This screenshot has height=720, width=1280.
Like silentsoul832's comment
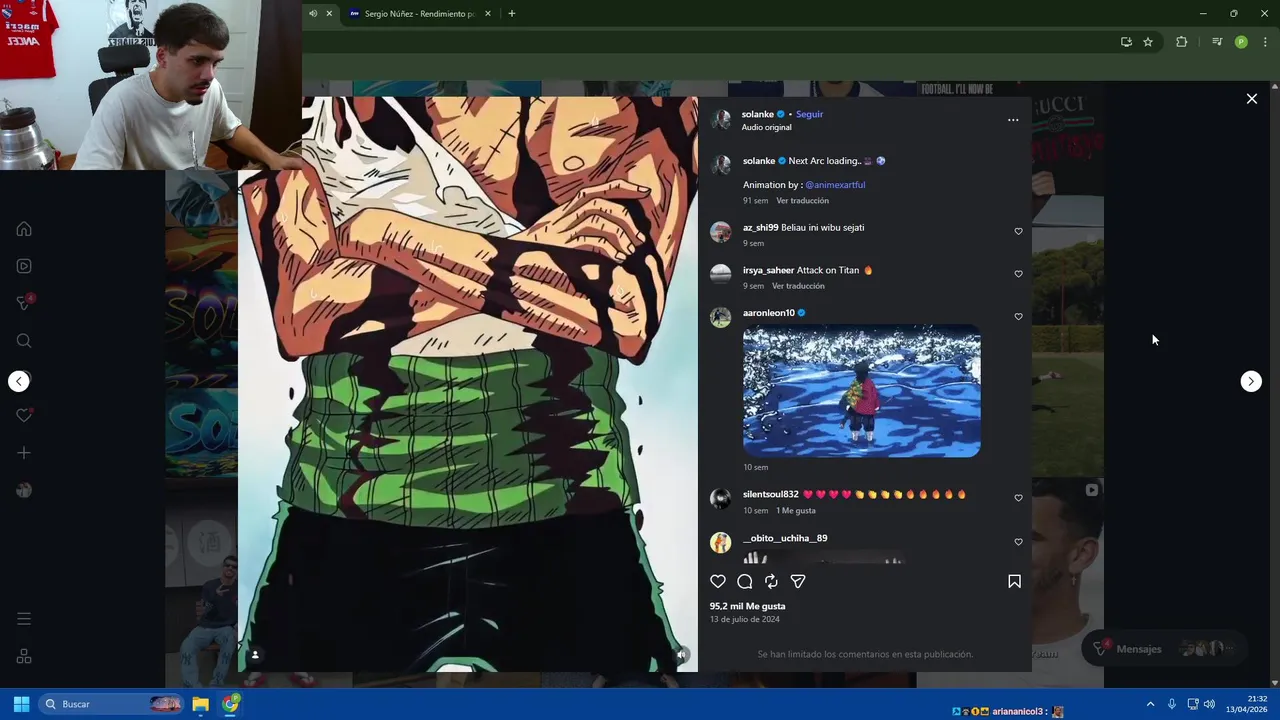(x=1018, y=498)
